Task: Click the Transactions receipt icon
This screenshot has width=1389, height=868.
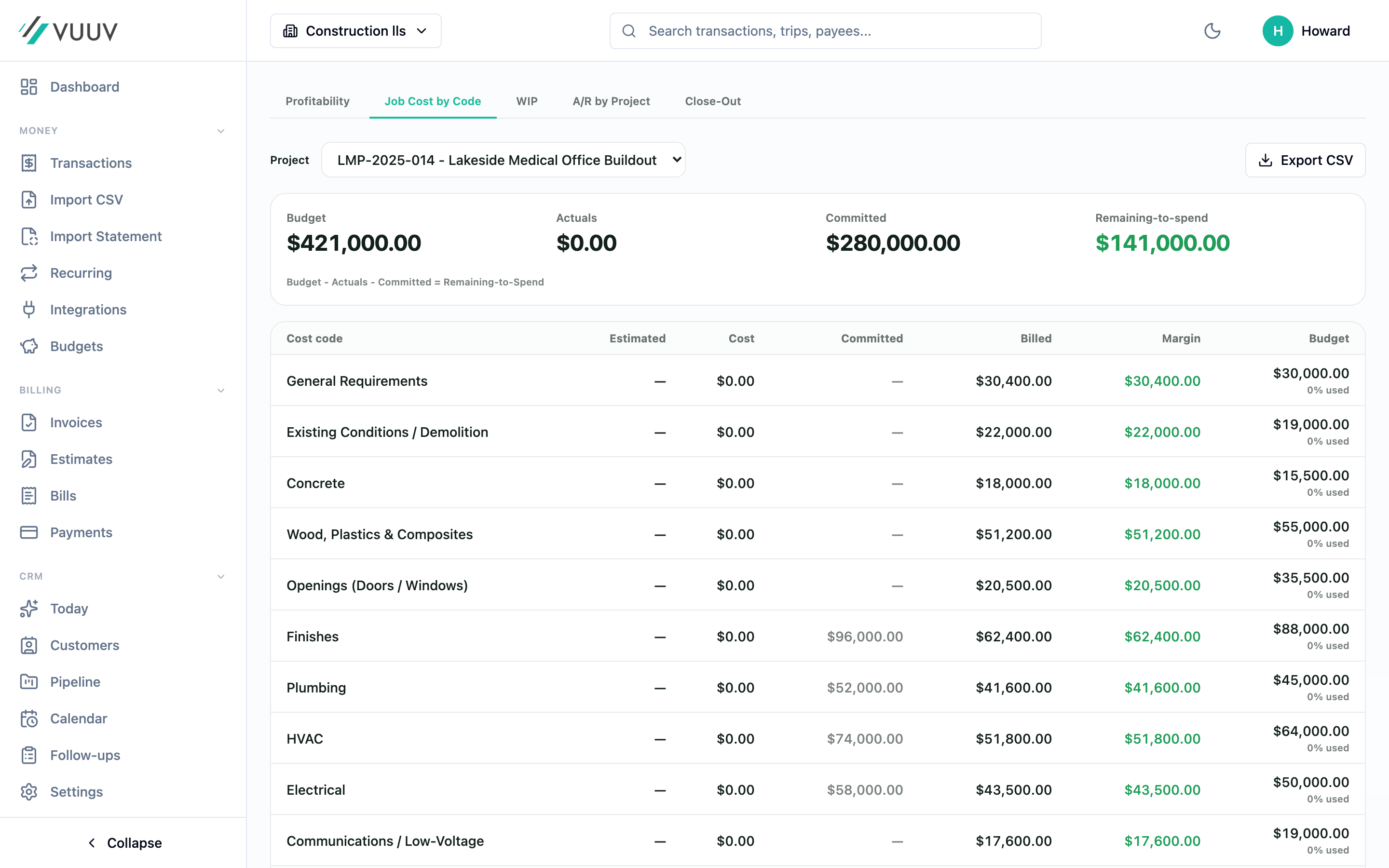Action: (29, 163)
